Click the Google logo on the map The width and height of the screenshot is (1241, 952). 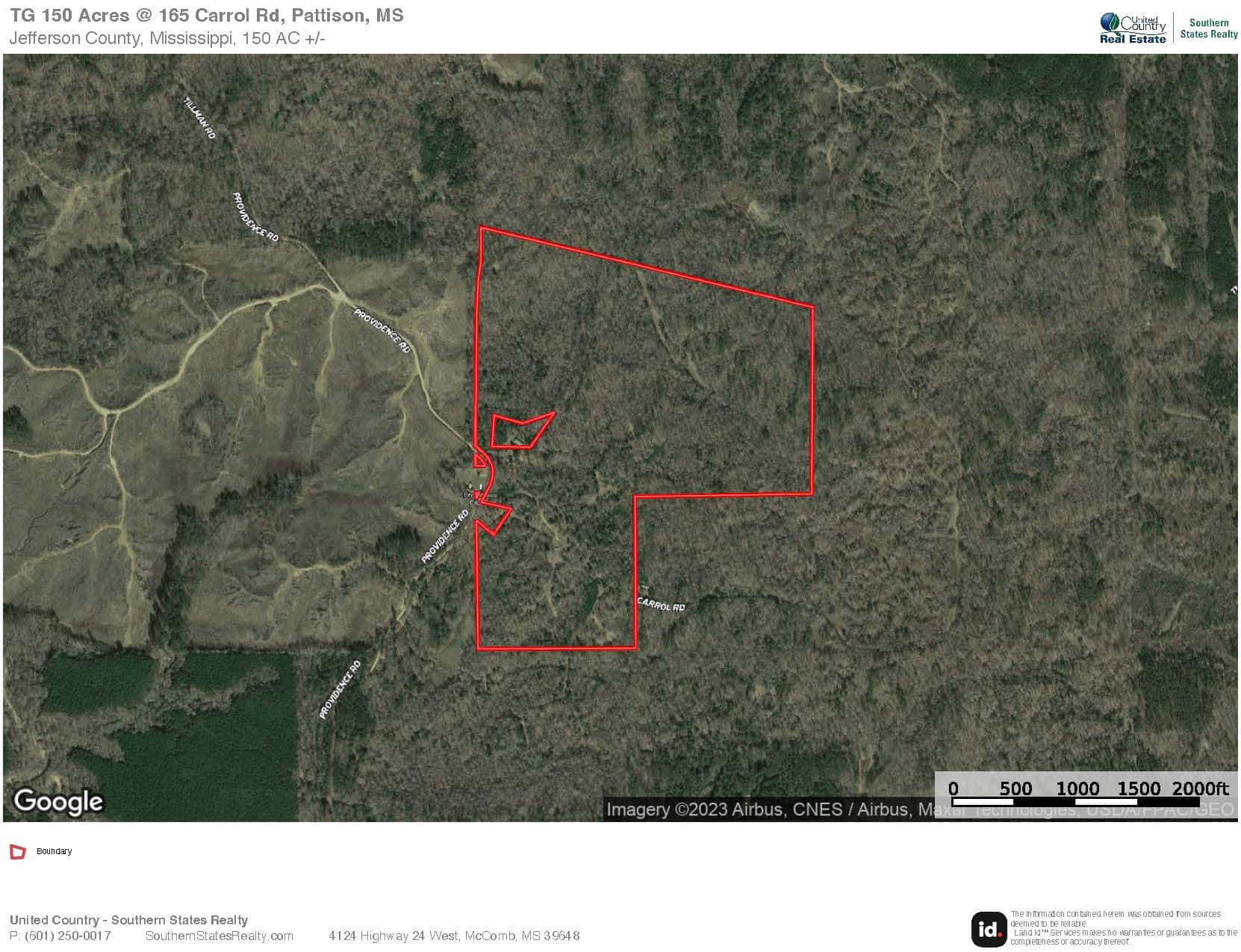pos(58,801)
